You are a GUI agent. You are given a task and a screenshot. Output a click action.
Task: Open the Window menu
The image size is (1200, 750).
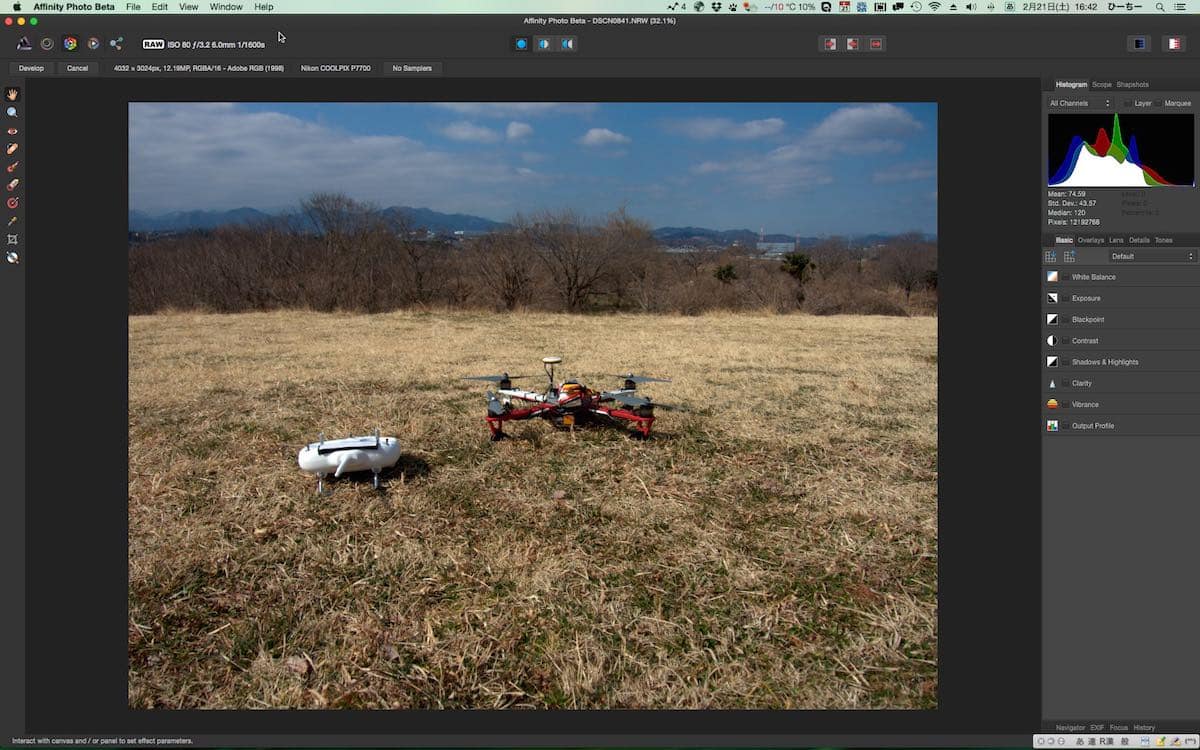226,7
